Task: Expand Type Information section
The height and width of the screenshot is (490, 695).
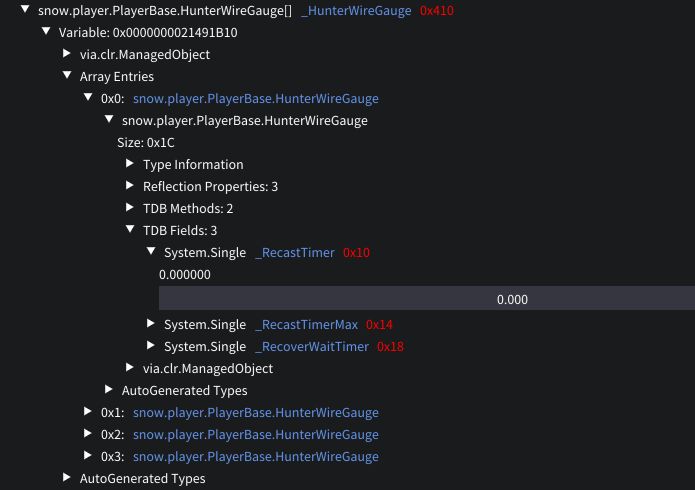Action: (x=130, y=164)
